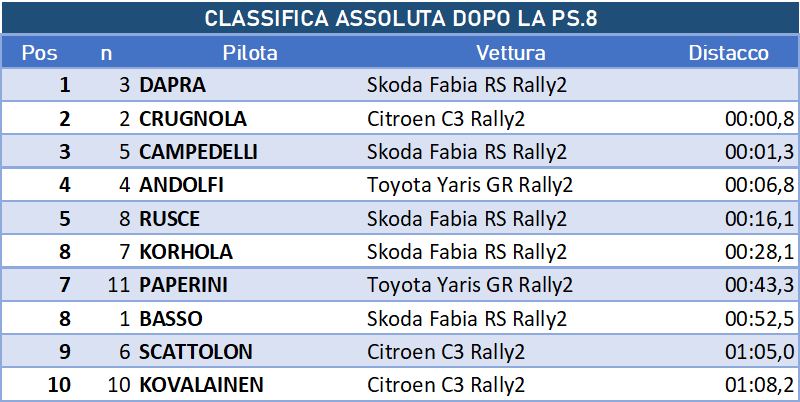This screenshot has width=800, height=402.
Task: Select the SCATTOLON driver name
Action: point(195,352)
